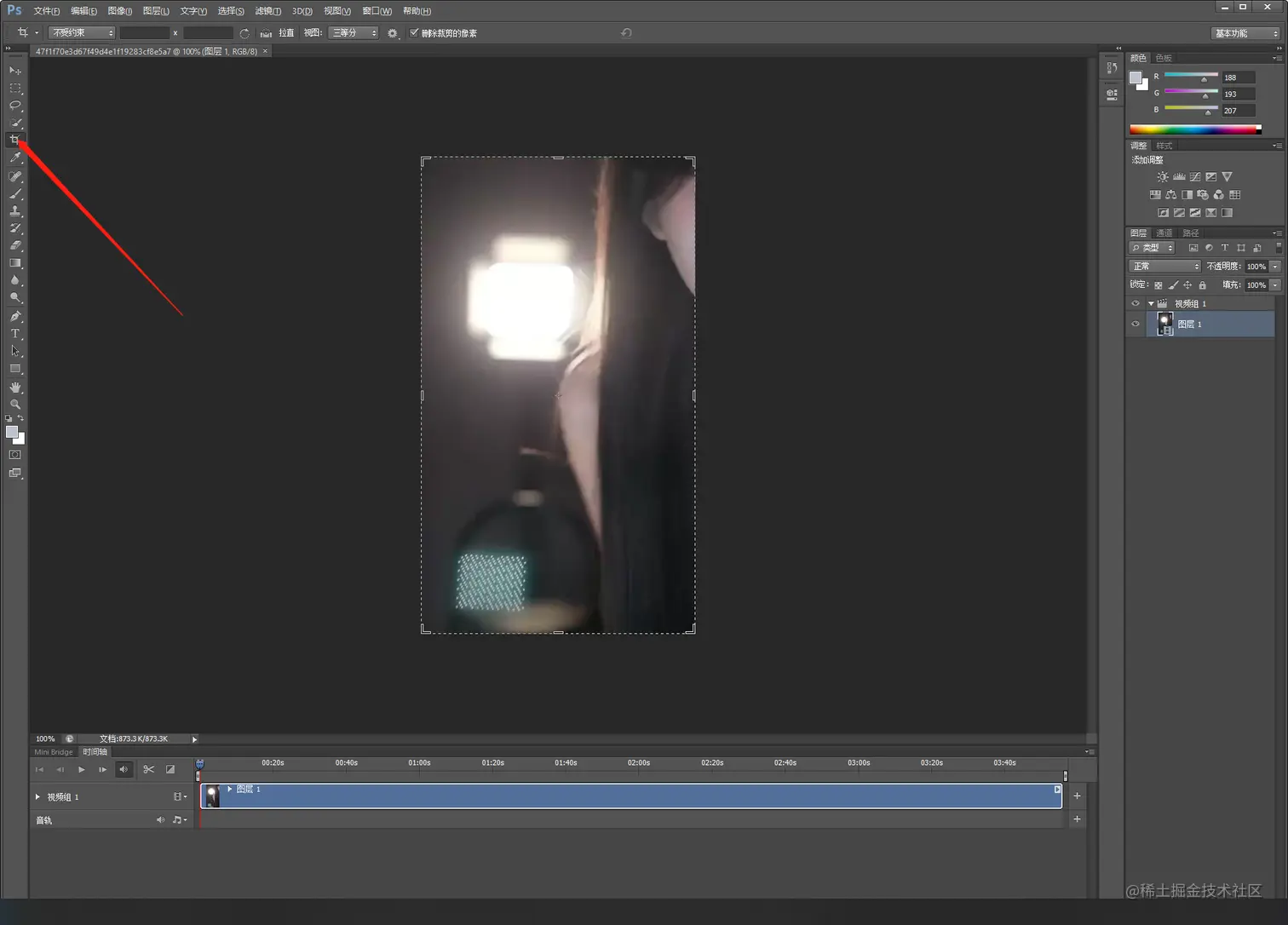Mute the 音轨 audio track
The image size is (1288, 925).
(160, 819)
